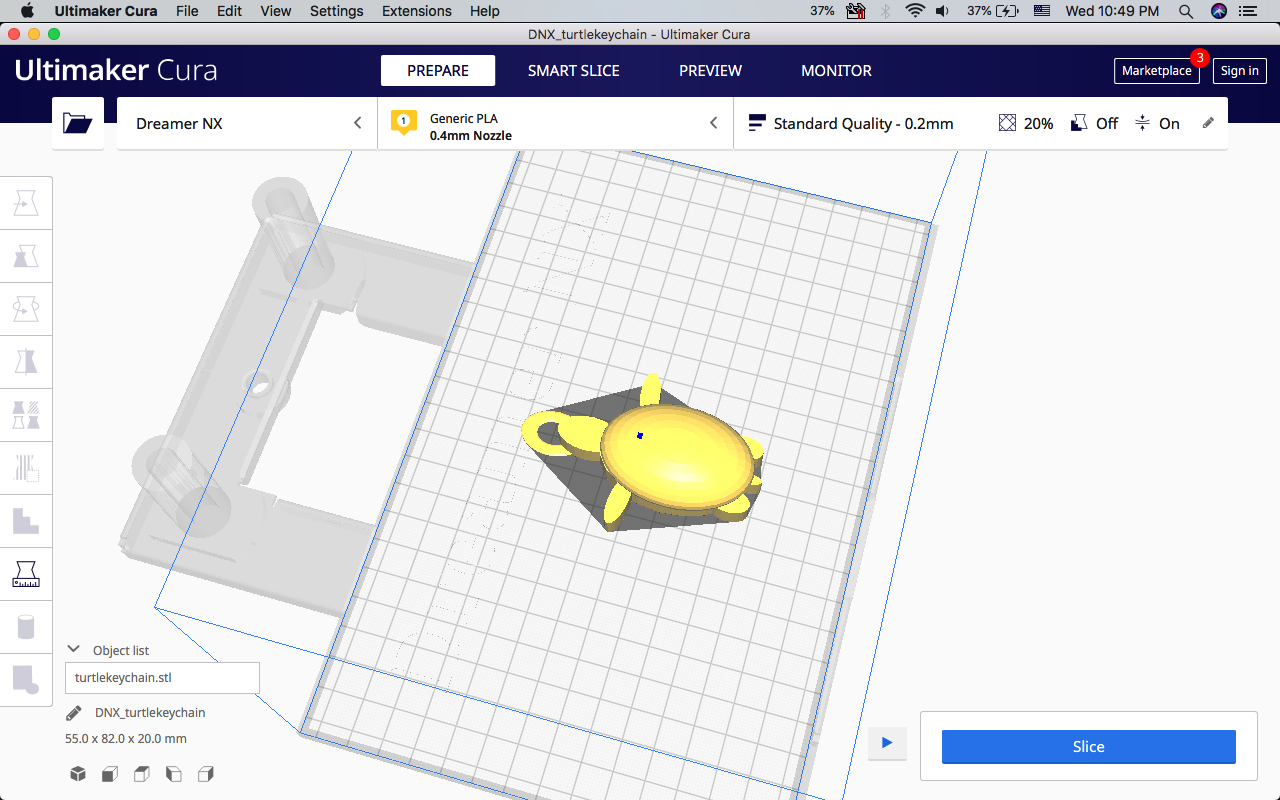Screen dimensions: 1280x800
Task: Click the infill 20% pattern icon
Action: (x=1007, y=123)
